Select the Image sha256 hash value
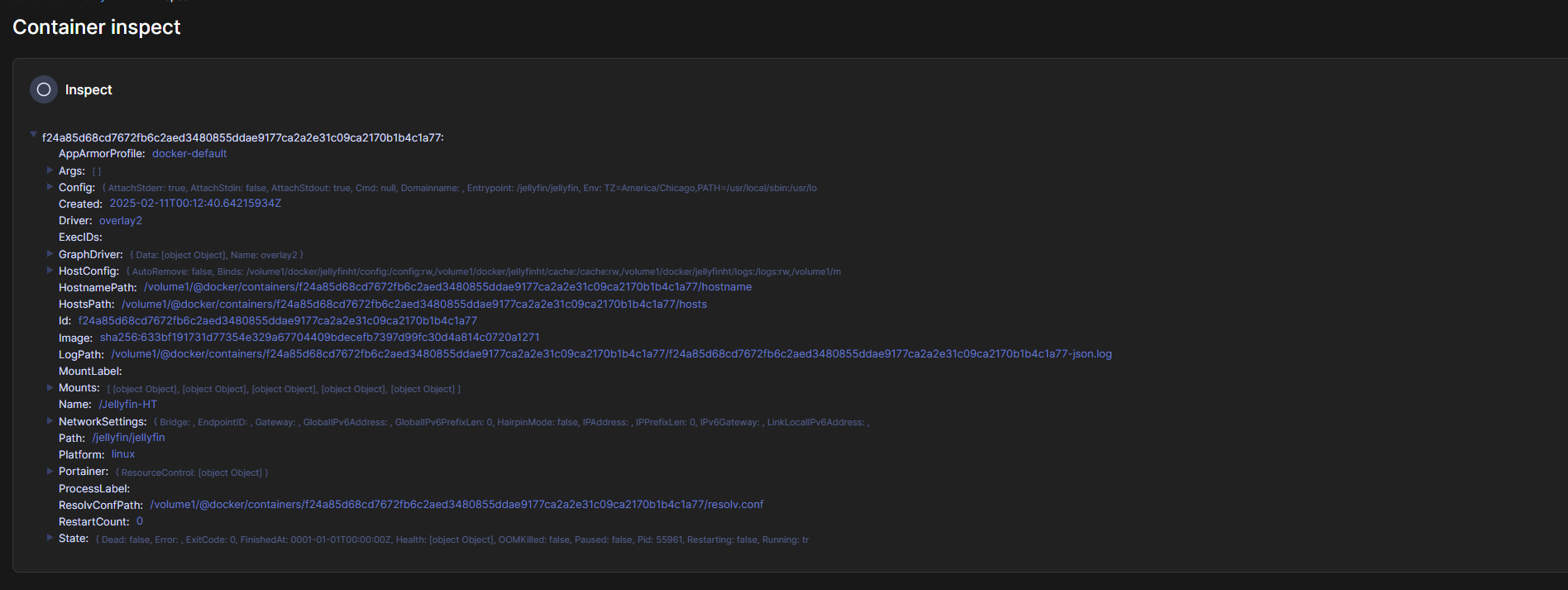This screenshot has height=590, width=1568. pyautogui.click(x=319, y=338)
